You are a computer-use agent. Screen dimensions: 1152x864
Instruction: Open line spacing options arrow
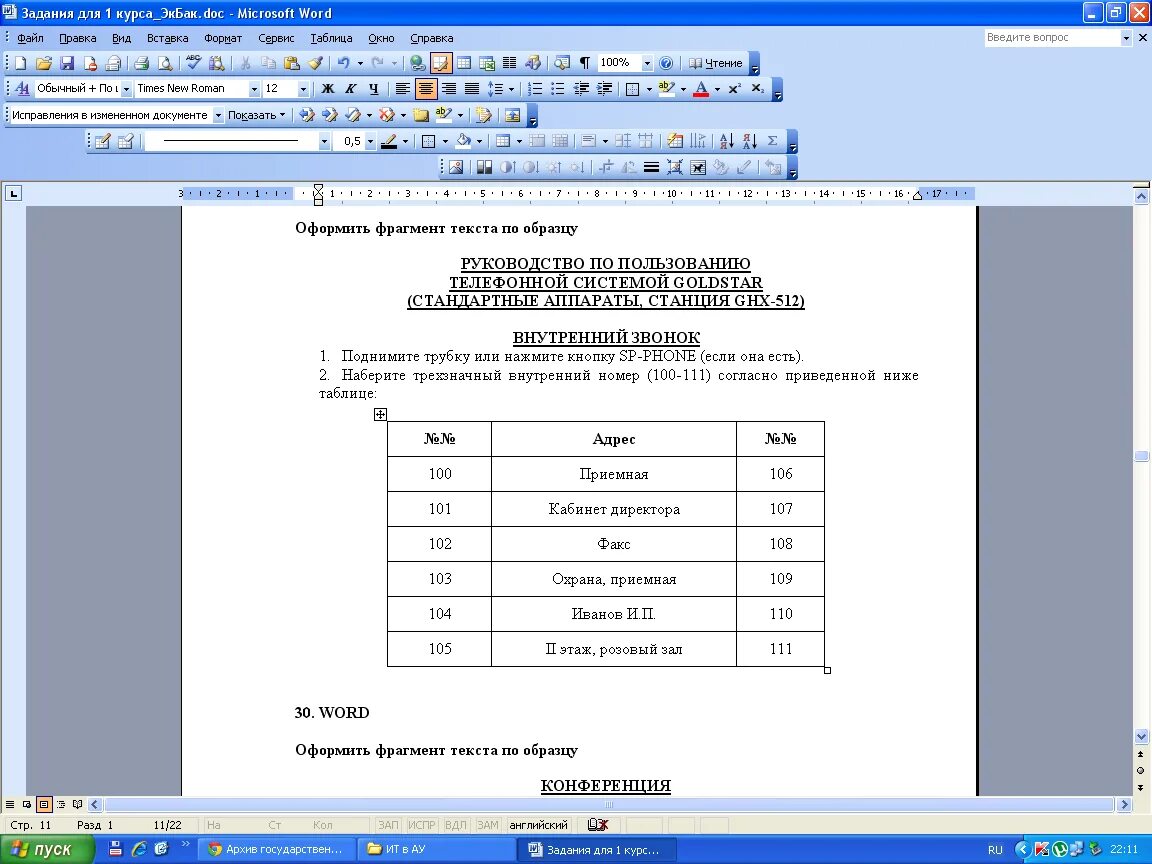tap(511, 89)
